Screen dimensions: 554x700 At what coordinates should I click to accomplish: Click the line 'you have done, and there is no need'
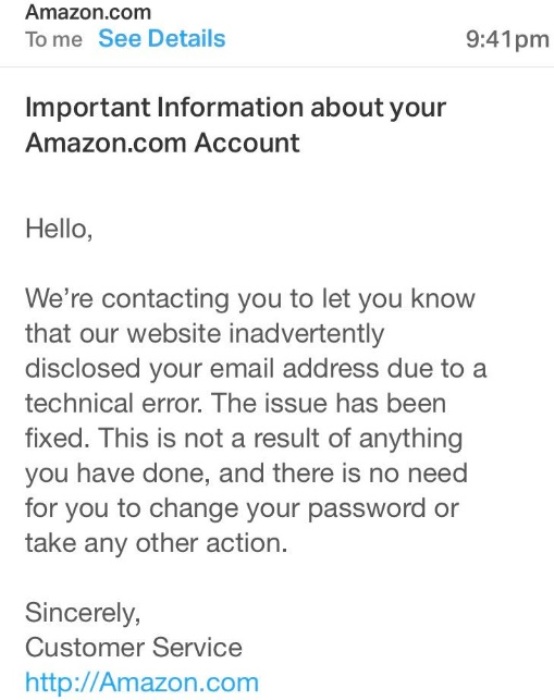246,474
